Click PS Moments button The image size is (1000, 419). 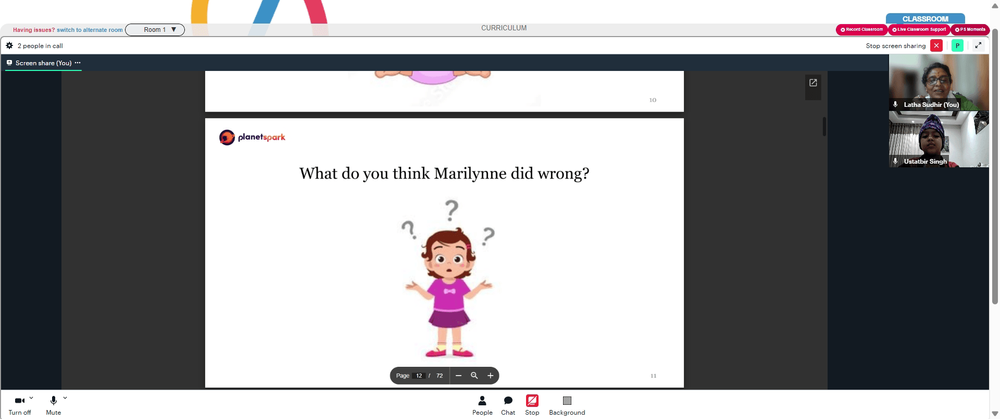coord(970,29)
